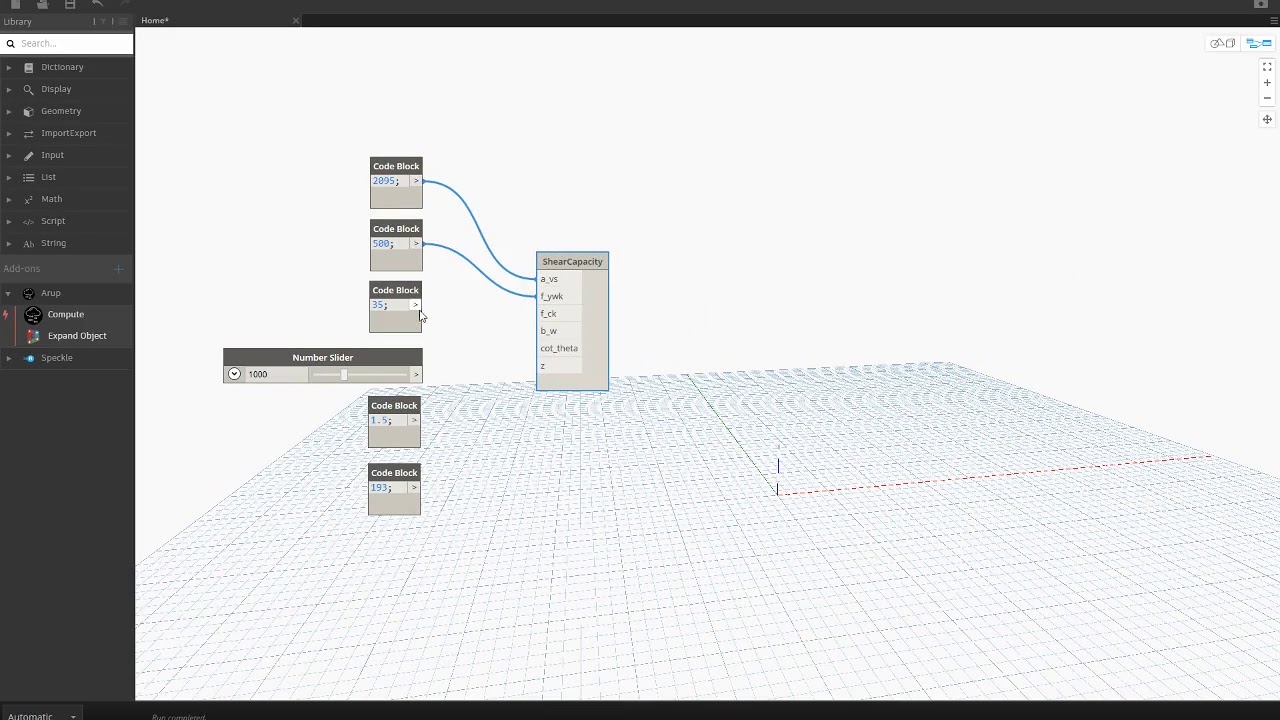
Task: Click the Math category icon
Action: [28, 199]
